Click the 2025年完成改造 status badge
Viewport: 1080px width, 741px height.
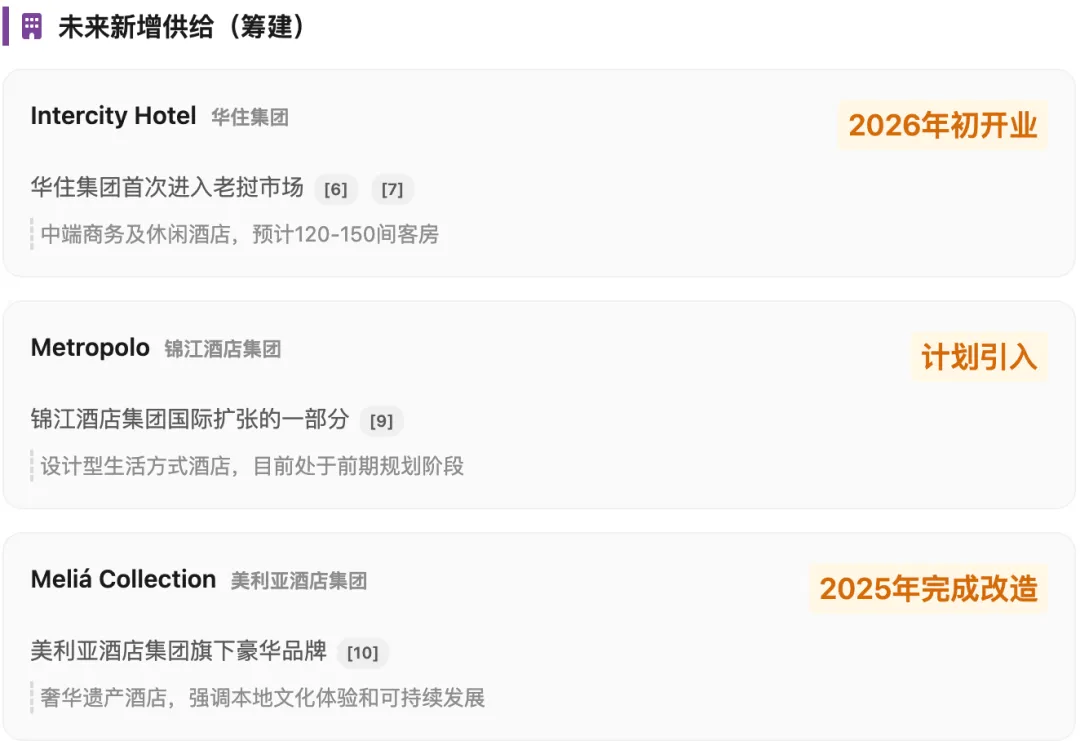pyautogui.click(x=928, y=589)
